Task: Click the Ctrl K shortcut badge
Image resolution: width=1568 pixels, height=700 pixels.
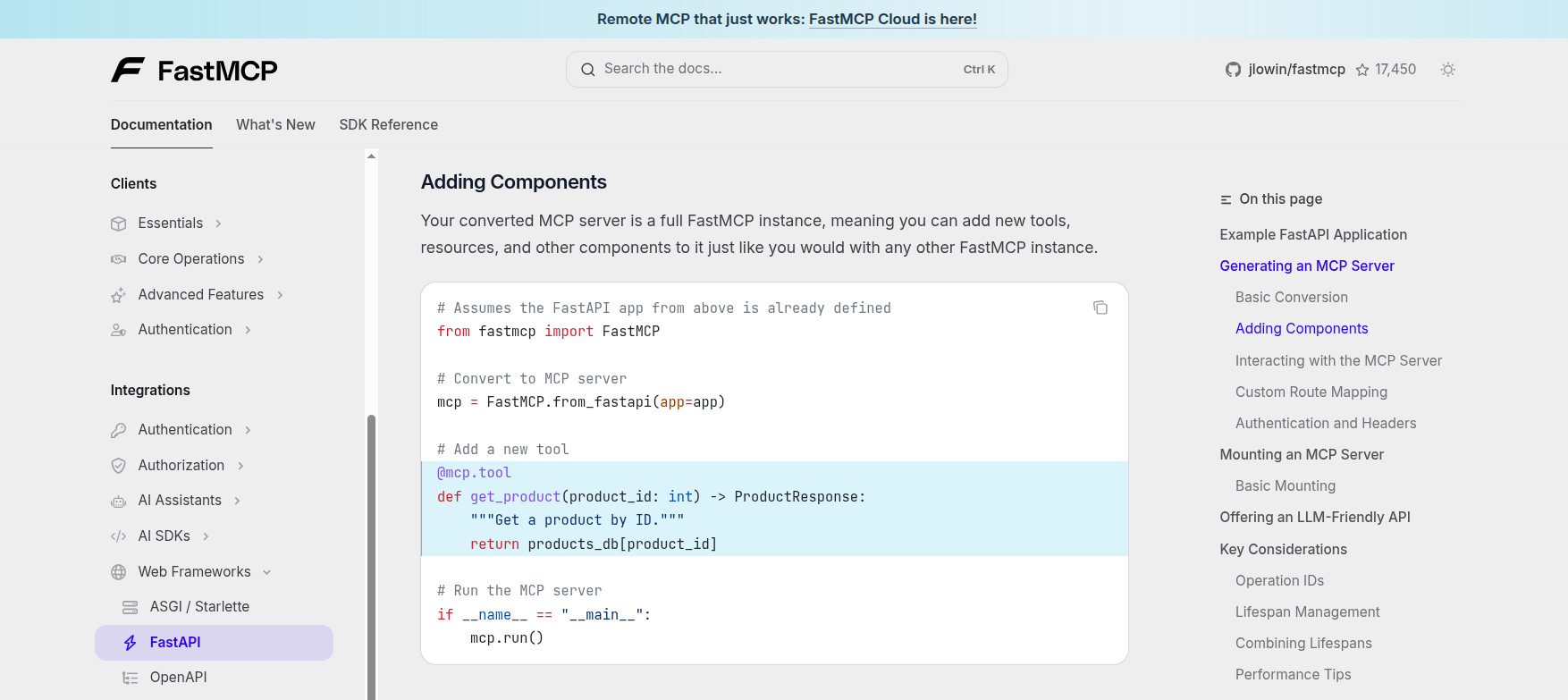Action: (979, 70)
